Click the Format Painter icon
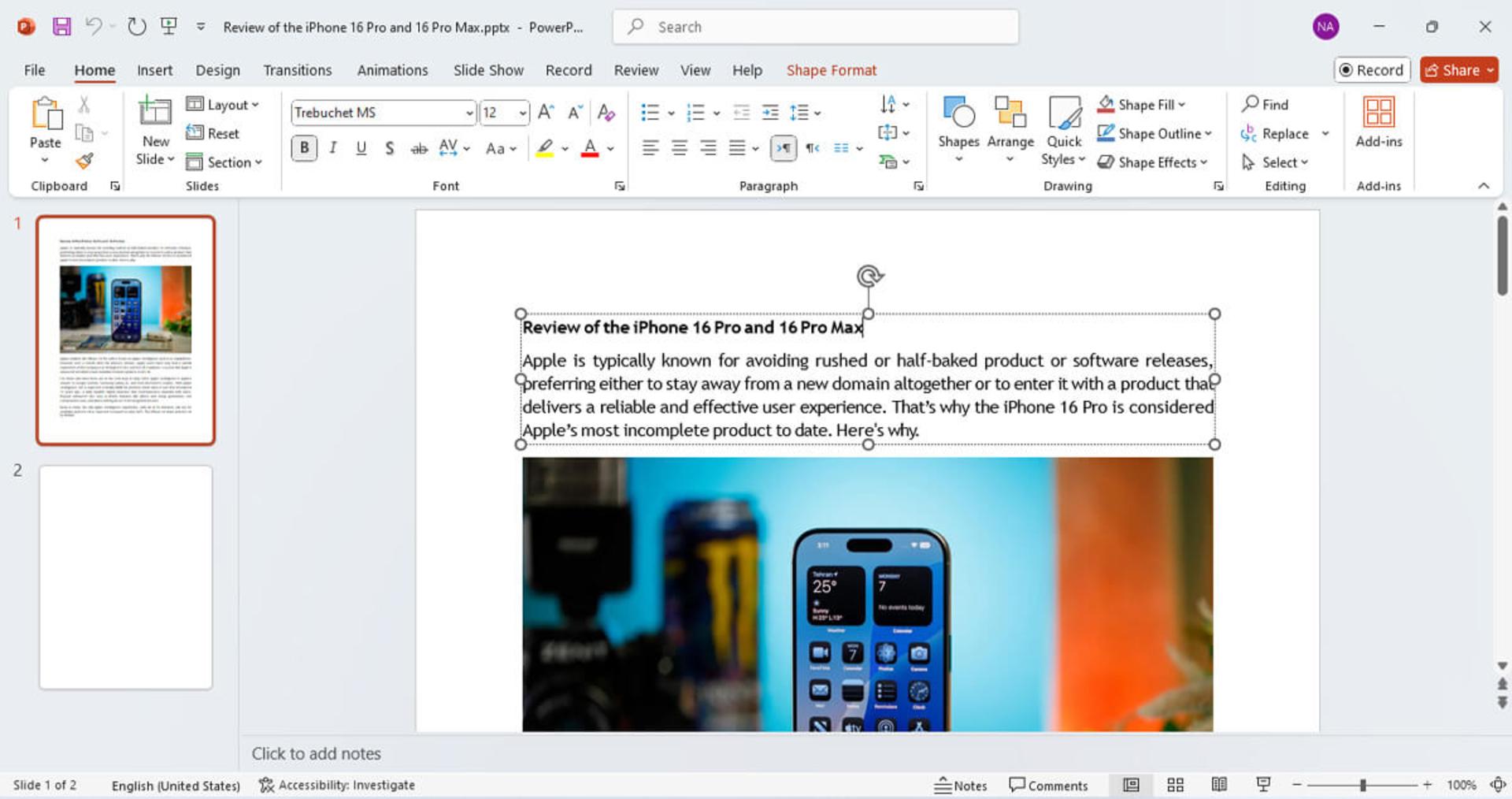The image size is (1512, 799). click(x=84, y=161)
